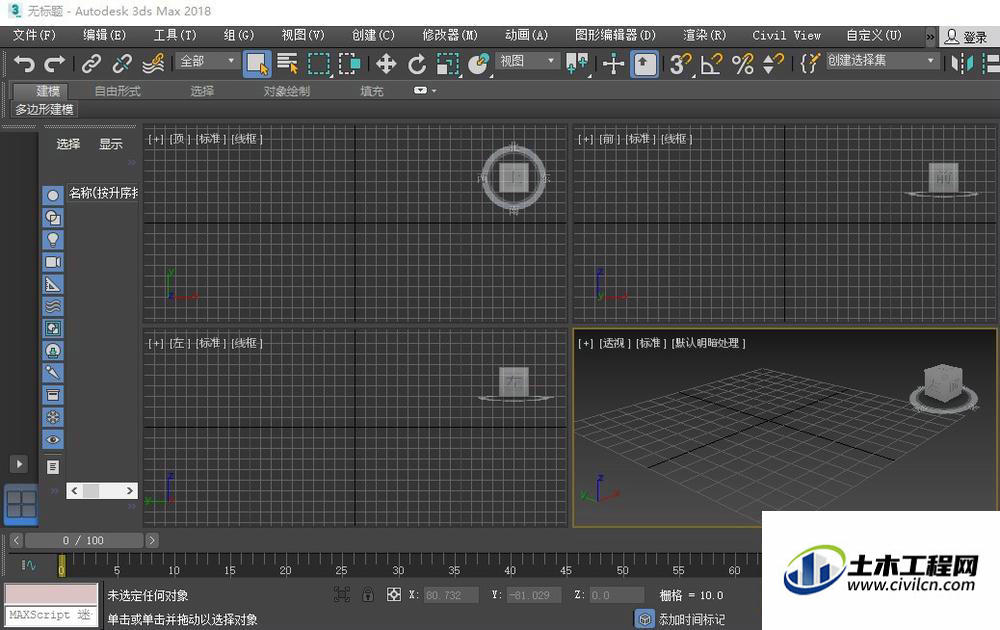Click Select and Manipulate crosshair icon

tap(614, 64)
